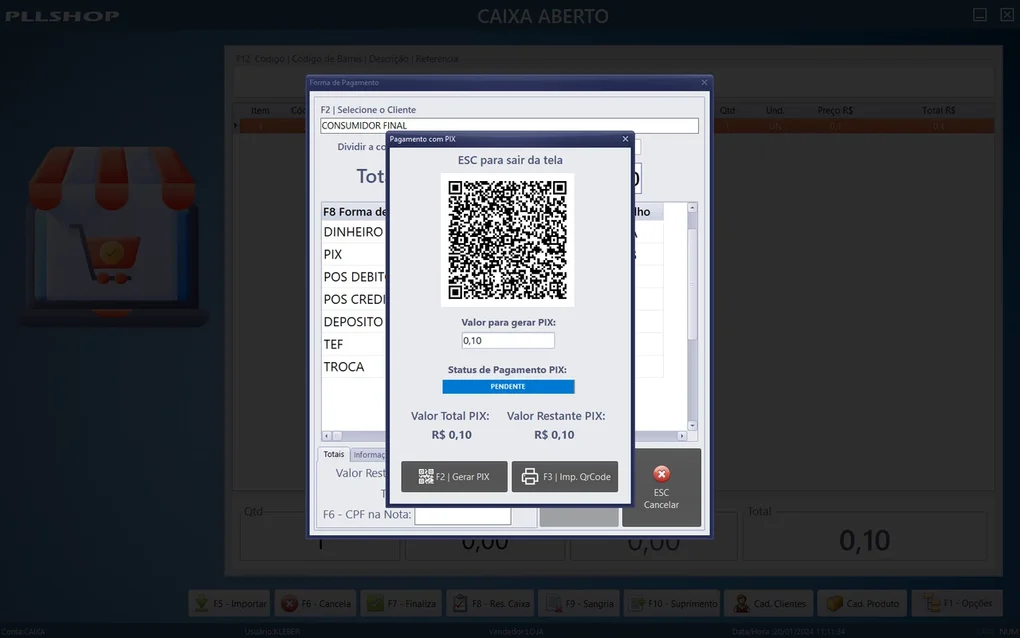Click the Importar download icon
1020x638 pixels.
click(202, 604)
